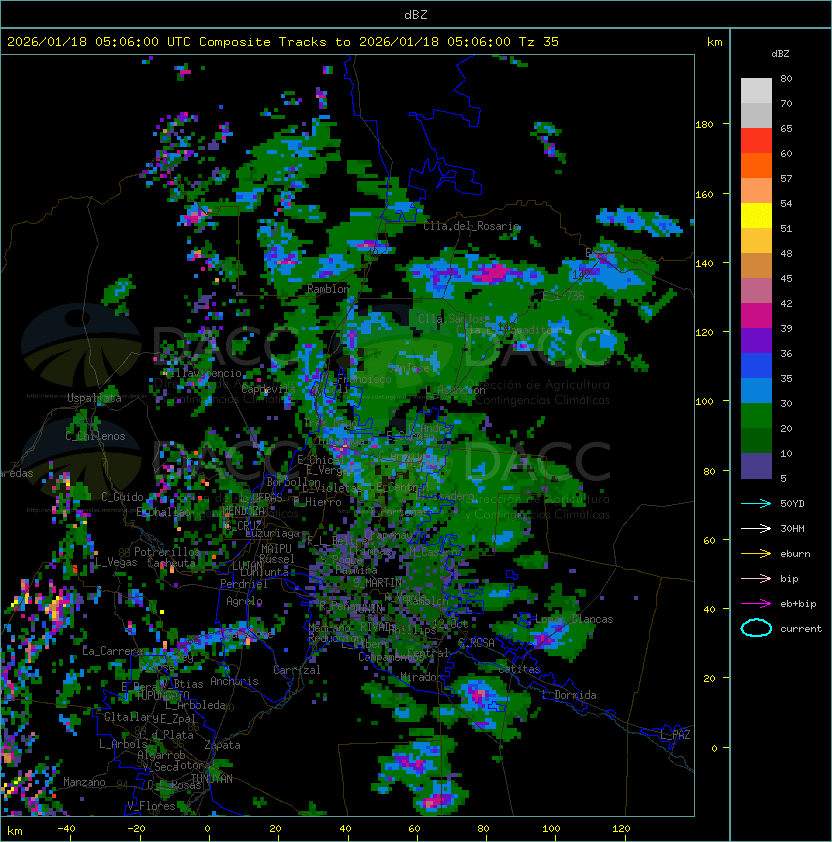Pick the light gray 70–80 dBZ swatch
This screenshot has height=842, width=832.
(756, 90)
